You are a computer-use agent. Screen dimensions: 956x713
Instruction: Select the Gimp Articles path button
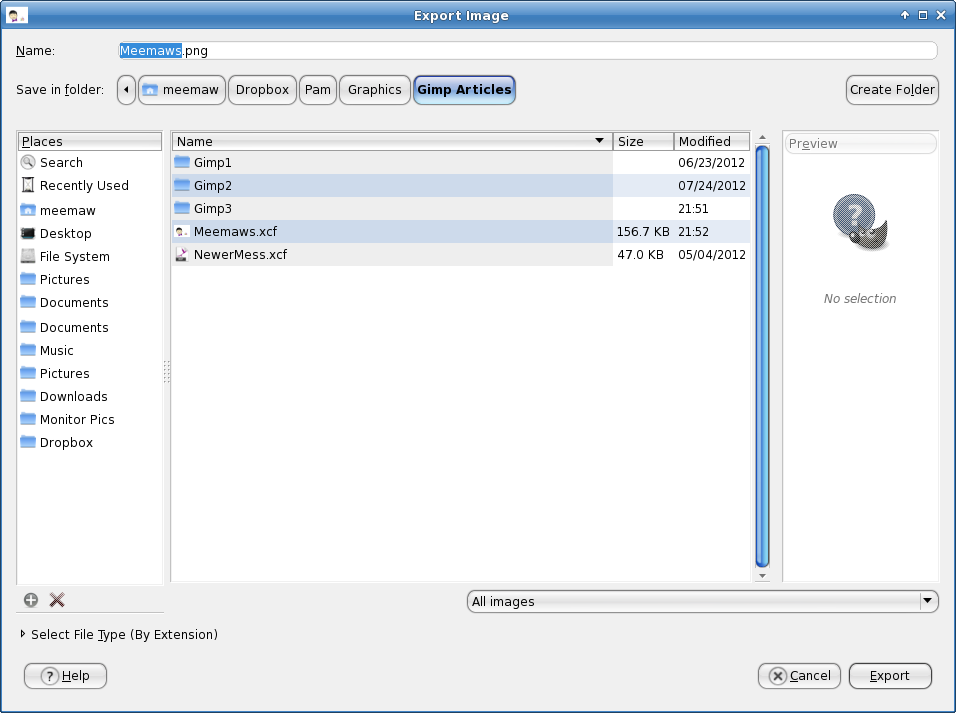pyautogui.click(x=464, y=90)
